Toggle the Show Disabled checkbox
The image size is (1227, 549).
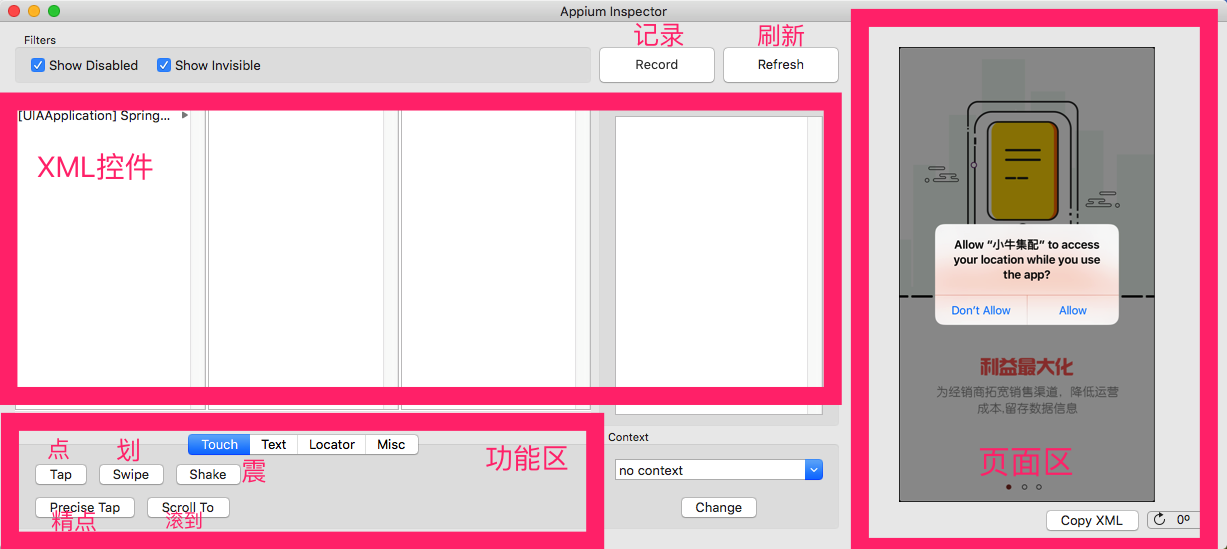pos(38,65)
